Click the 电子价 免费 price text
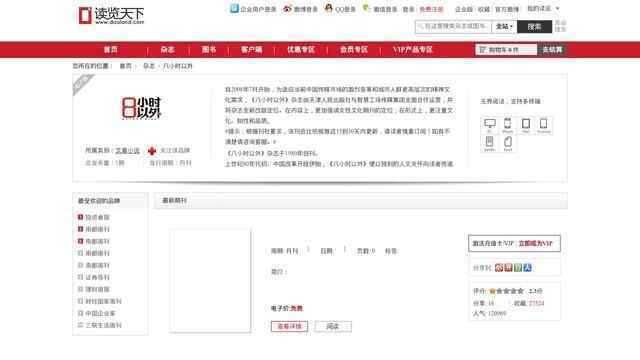The height and width of the screenshot is (360, 640). [x=287, y=308]
